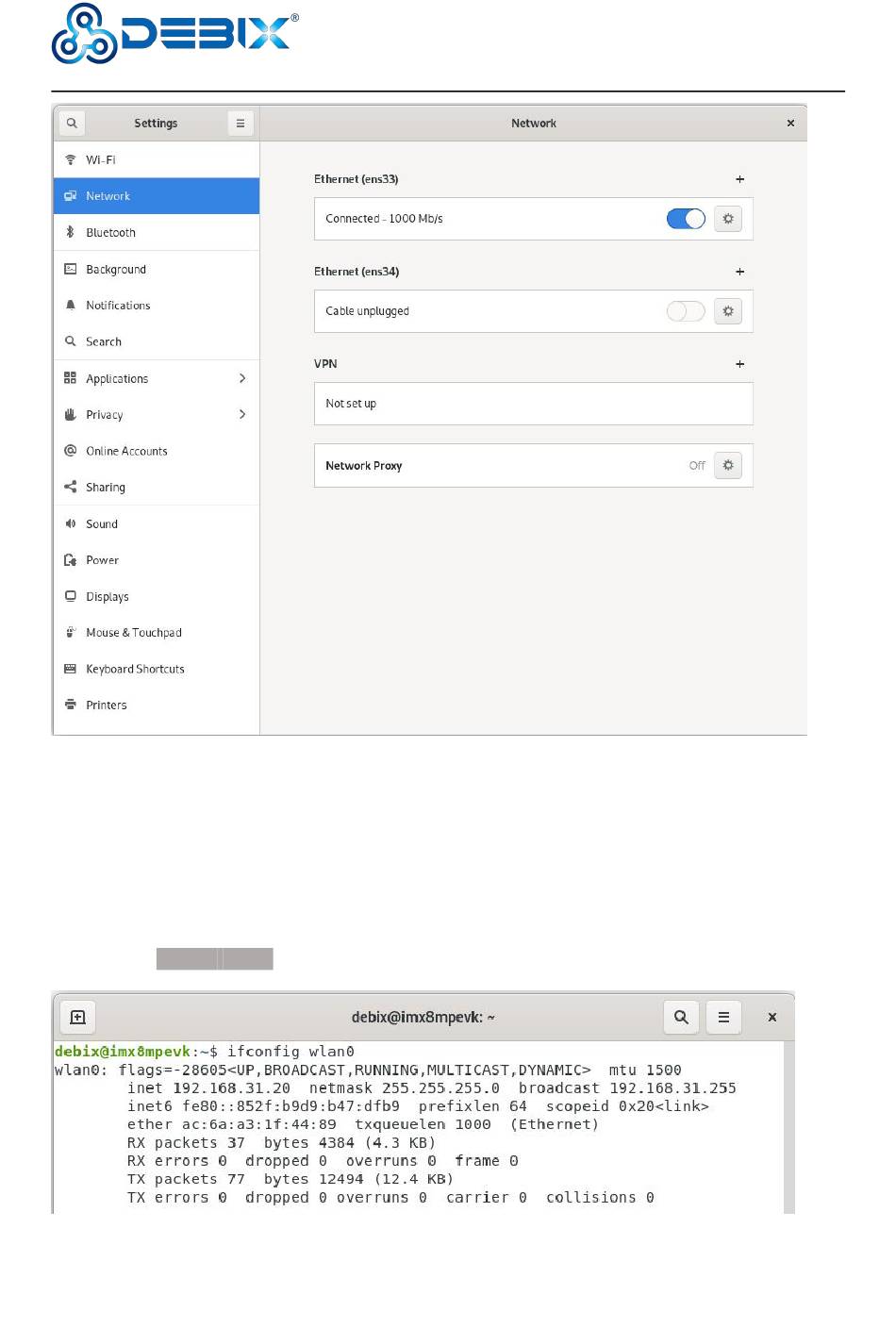Click the Sound speaker icon

[71, 523]
